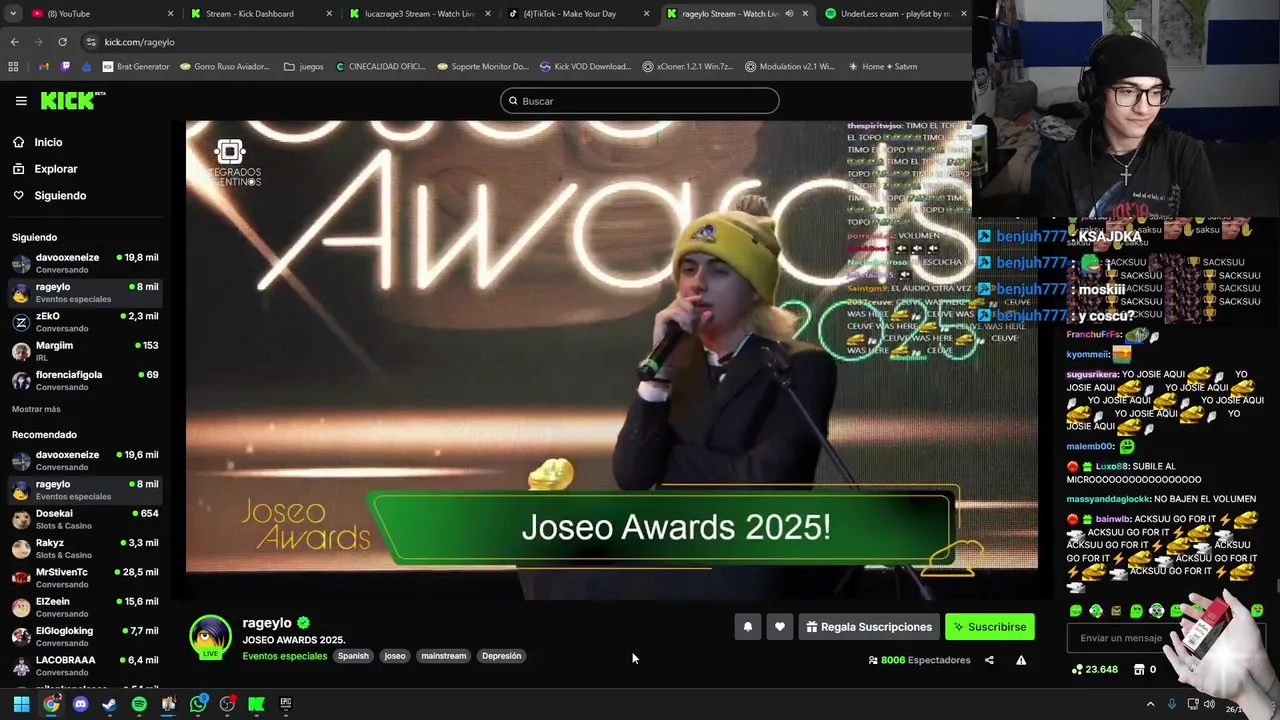Viewport: 1280px width, 720px height.
Task: Click the kick.com/rageylo address bar
Action: click(x=139, y=42)
